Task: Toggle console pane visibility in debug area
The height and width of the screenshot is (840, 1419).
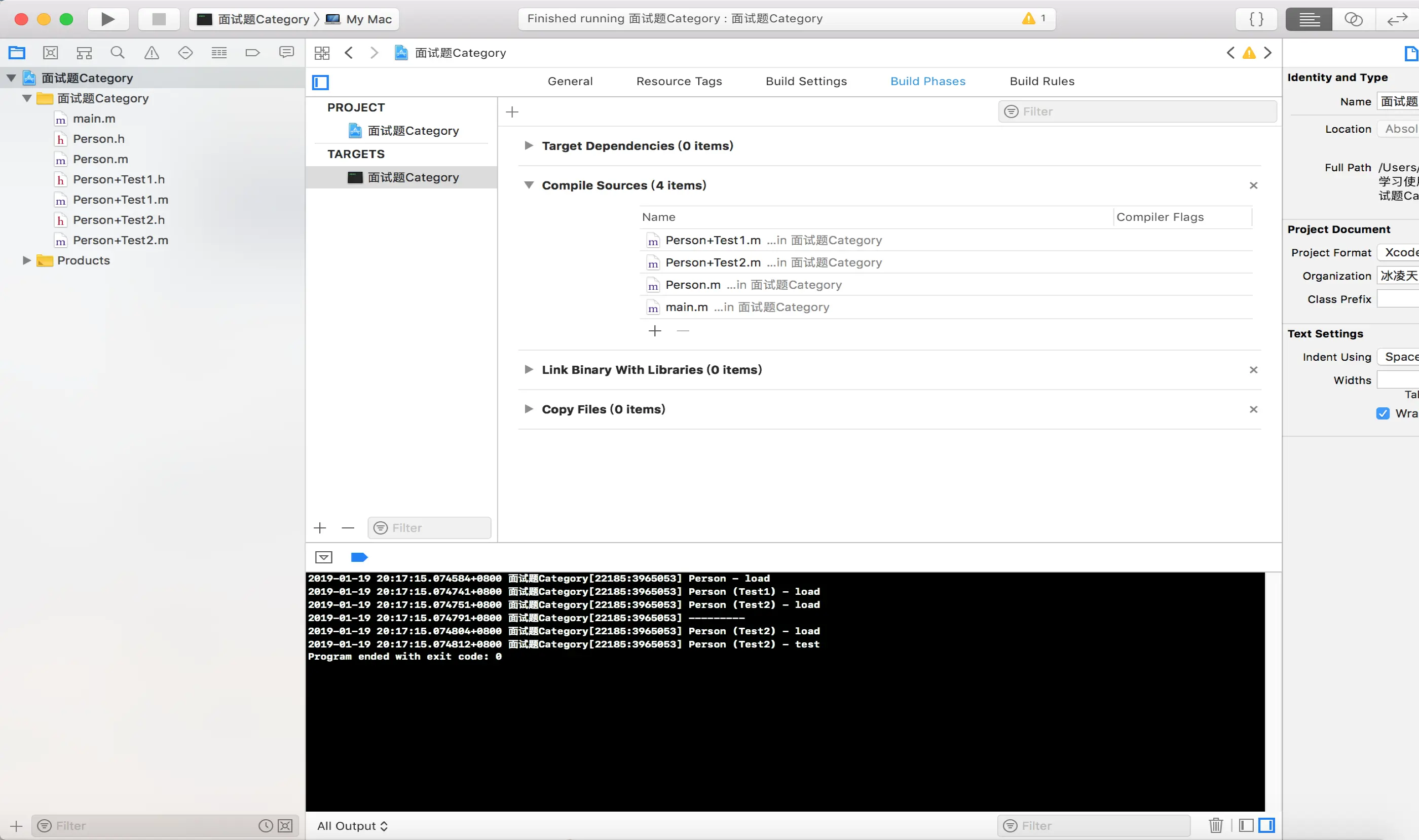Action: (1266, 825)
